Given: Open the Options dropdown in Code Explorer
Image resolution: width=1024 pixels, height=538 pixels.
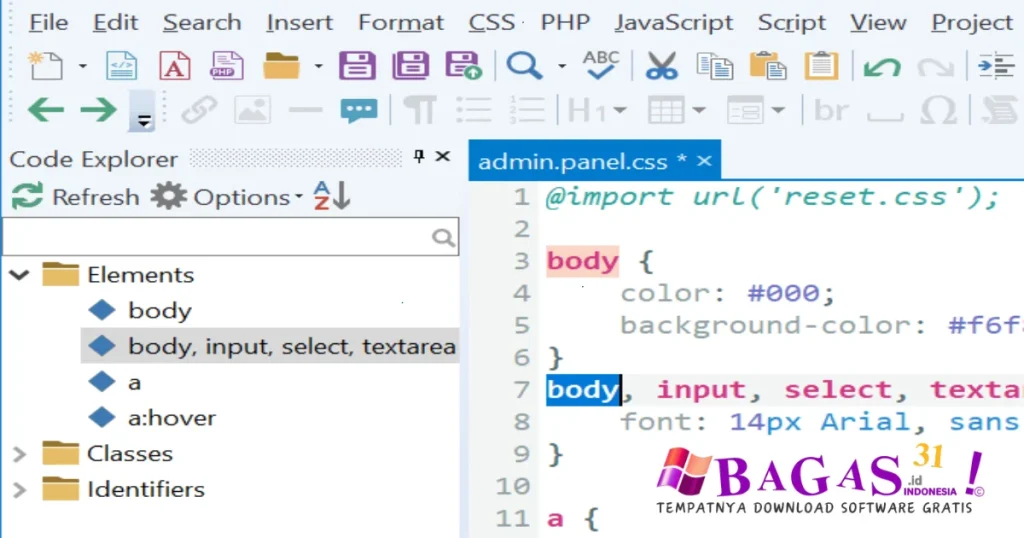Looking at the screenshot, I should pos(247,197).
